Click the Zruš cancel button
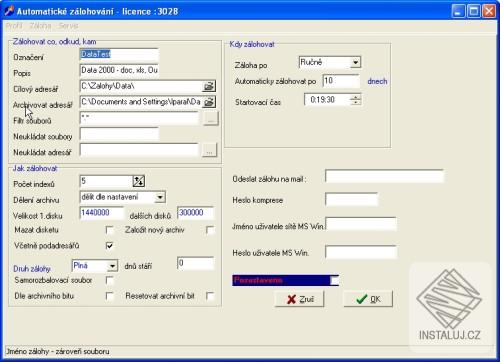 coord(299,299)
